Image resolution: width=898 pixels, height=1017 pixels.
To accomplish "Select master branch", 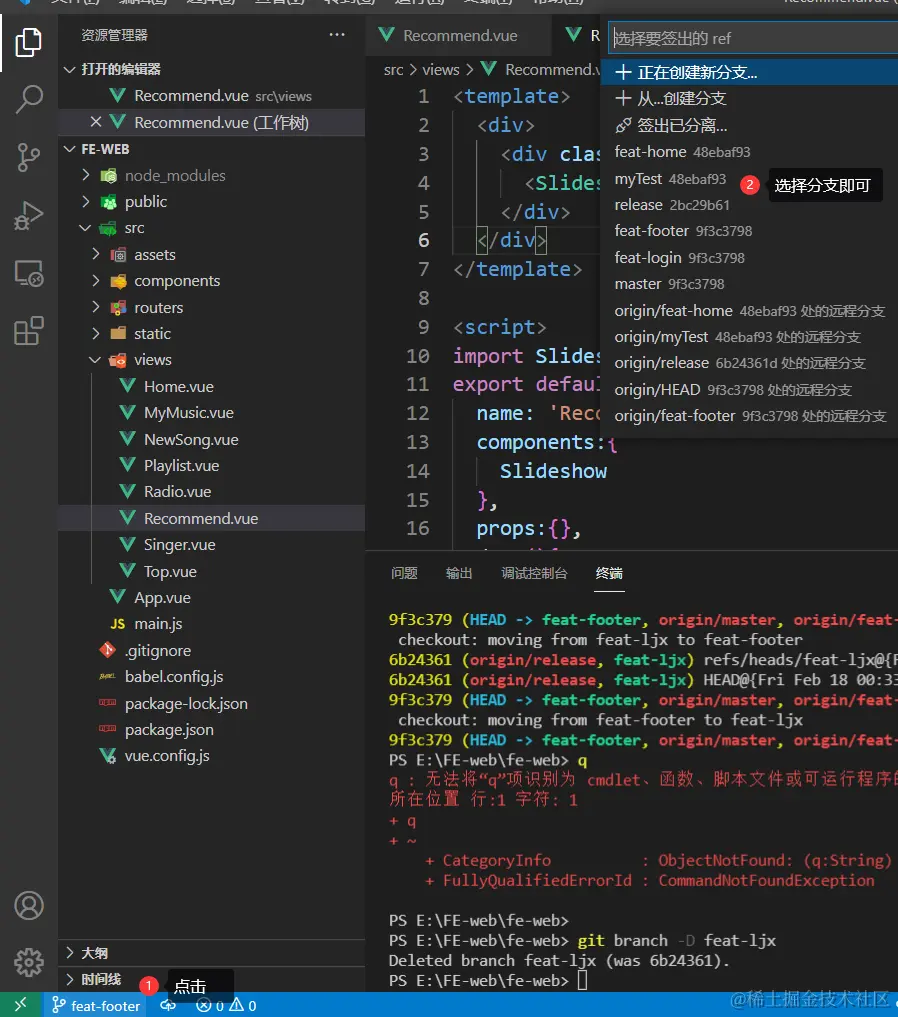I will pos(750,284).
